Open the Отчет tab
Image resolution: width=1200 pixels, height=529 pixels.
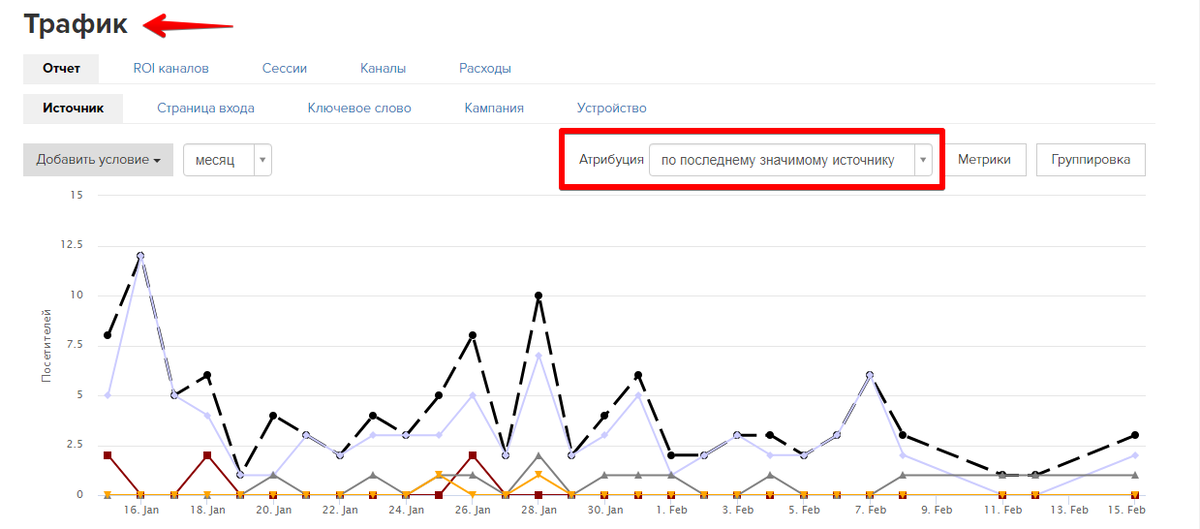61,69
